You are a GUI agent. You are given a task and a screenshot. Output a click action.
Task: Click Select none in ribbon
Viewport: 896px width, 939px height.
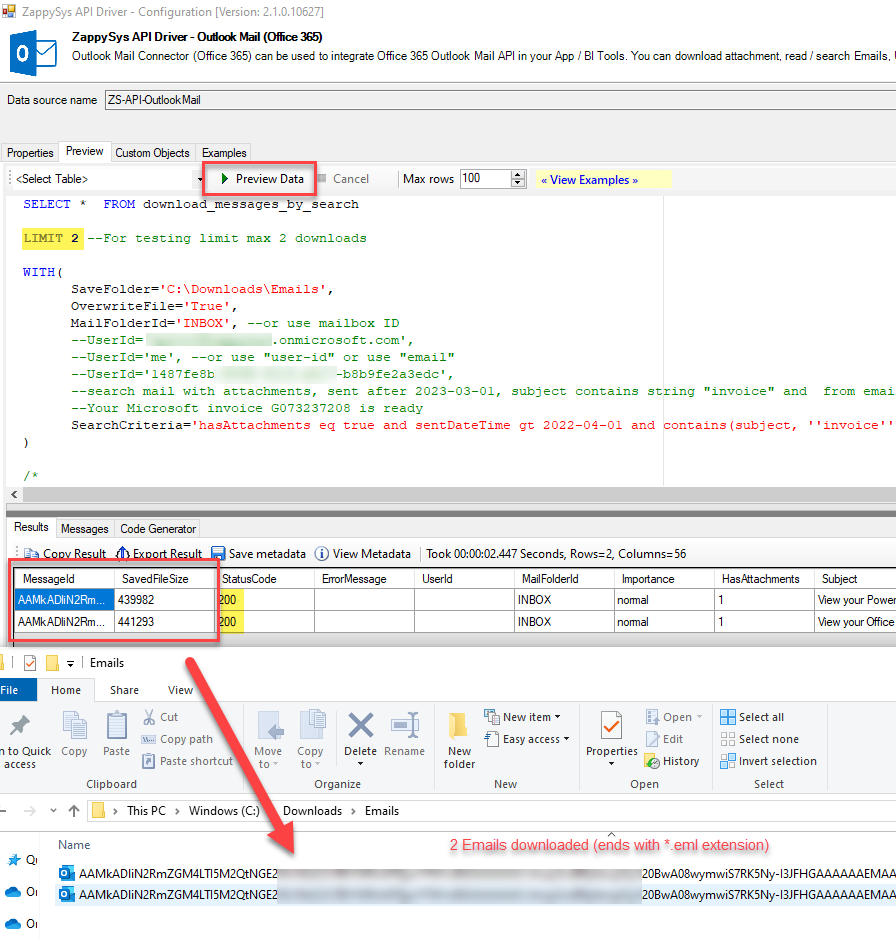(x=760, y=739)
